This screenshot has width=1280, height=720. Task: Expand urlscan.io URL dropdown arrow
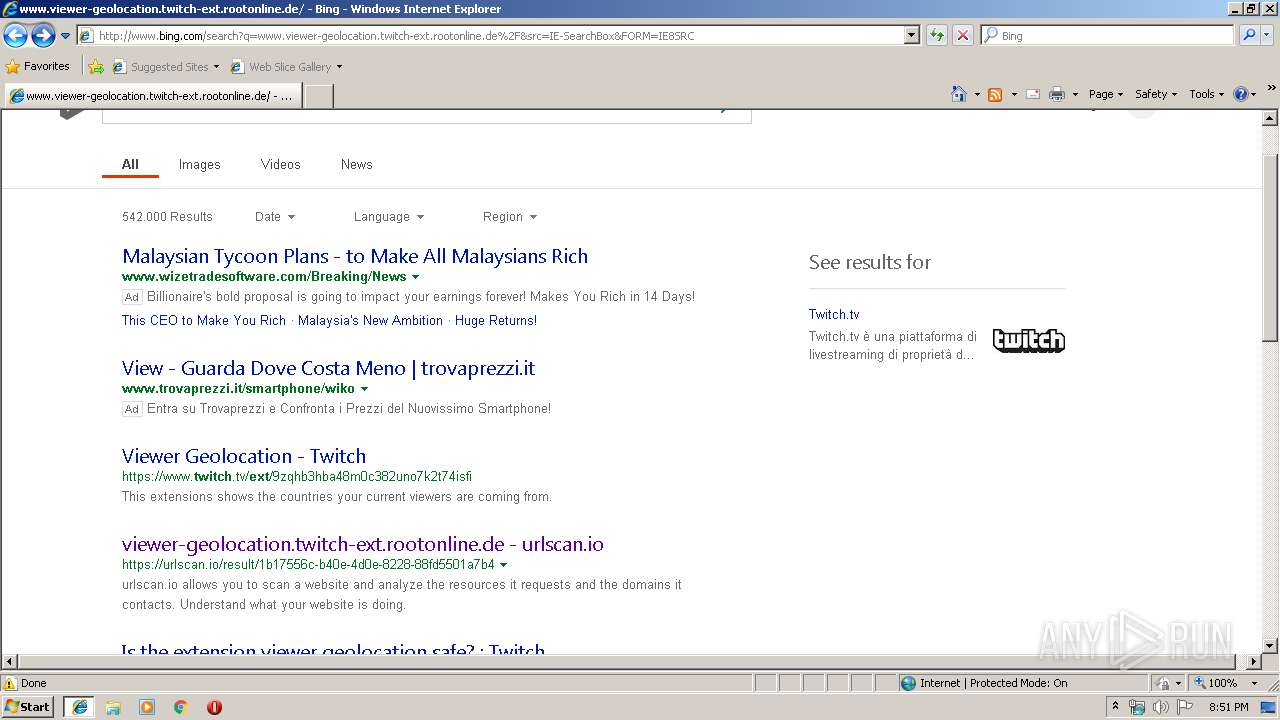(503, 565)
